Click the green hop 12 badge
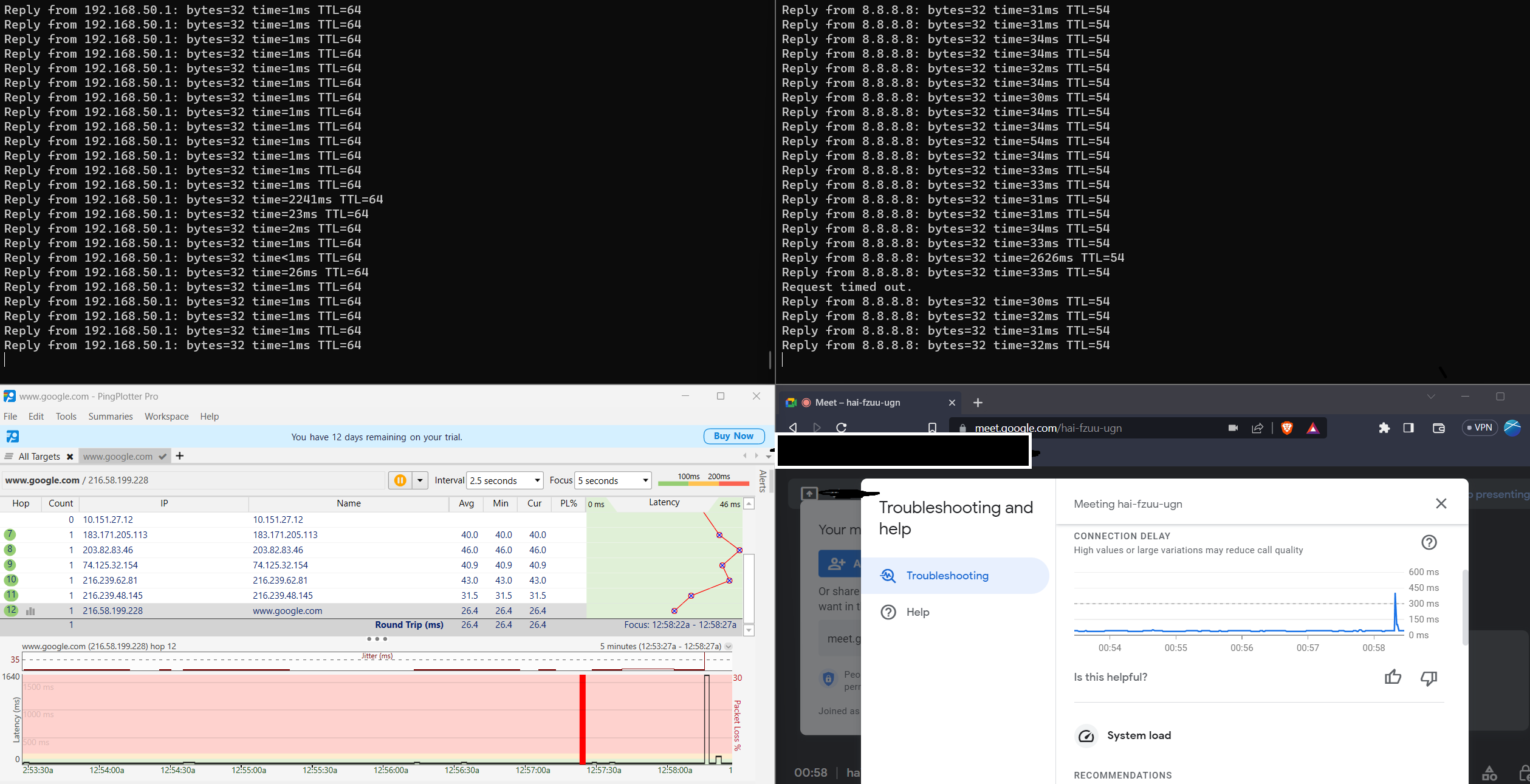The width and height of the screenshot is (1530, 784). coord(11,610)
